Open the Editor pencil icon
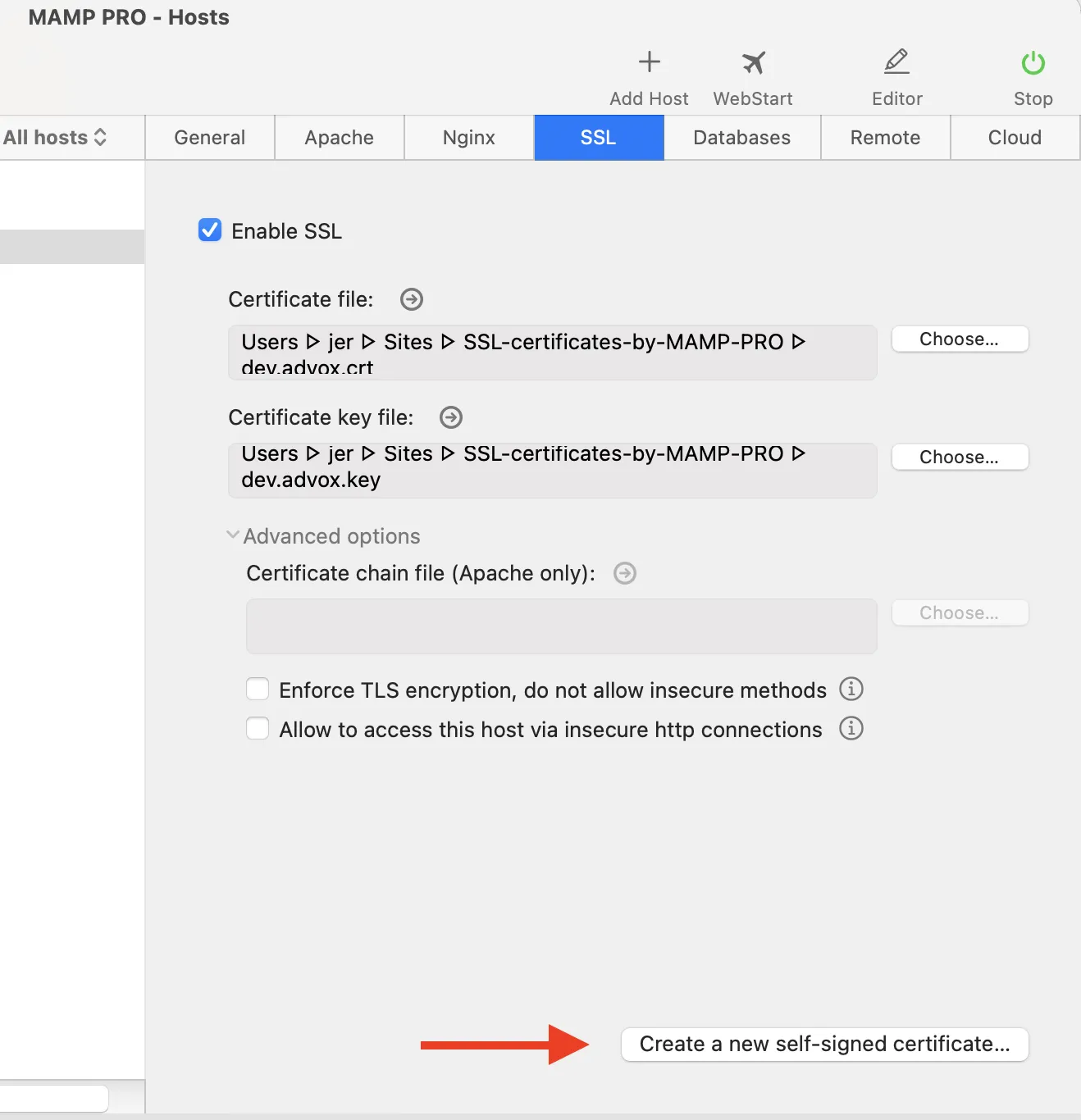The height and width of the screenshot is (1120, 1081). coord(896,62)
